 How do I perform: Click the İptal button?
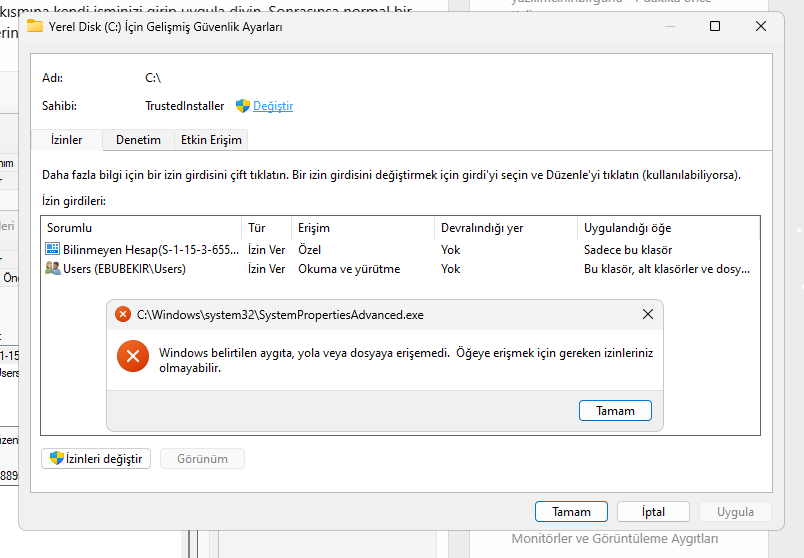(x=653, y=512)
